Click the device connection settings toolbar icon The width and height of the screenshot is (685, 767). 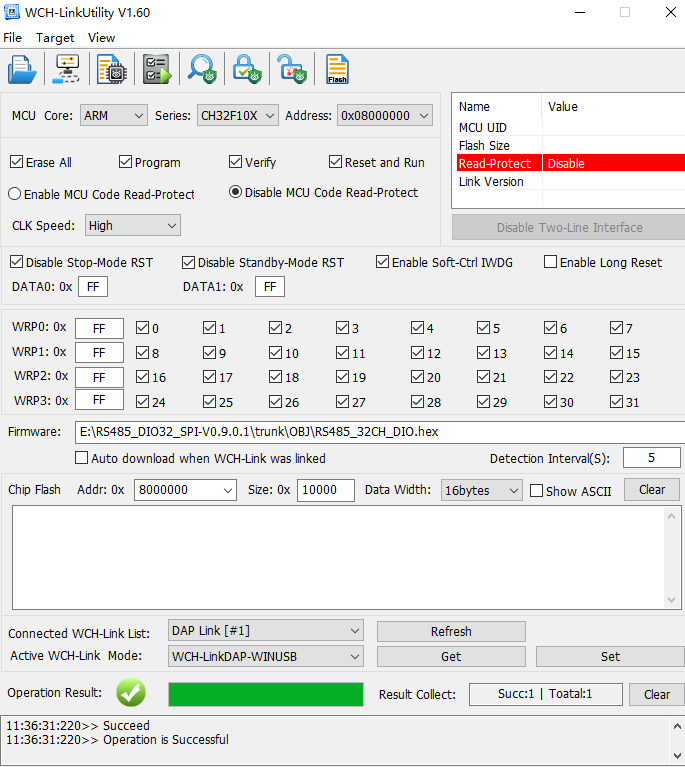point(67,69)
